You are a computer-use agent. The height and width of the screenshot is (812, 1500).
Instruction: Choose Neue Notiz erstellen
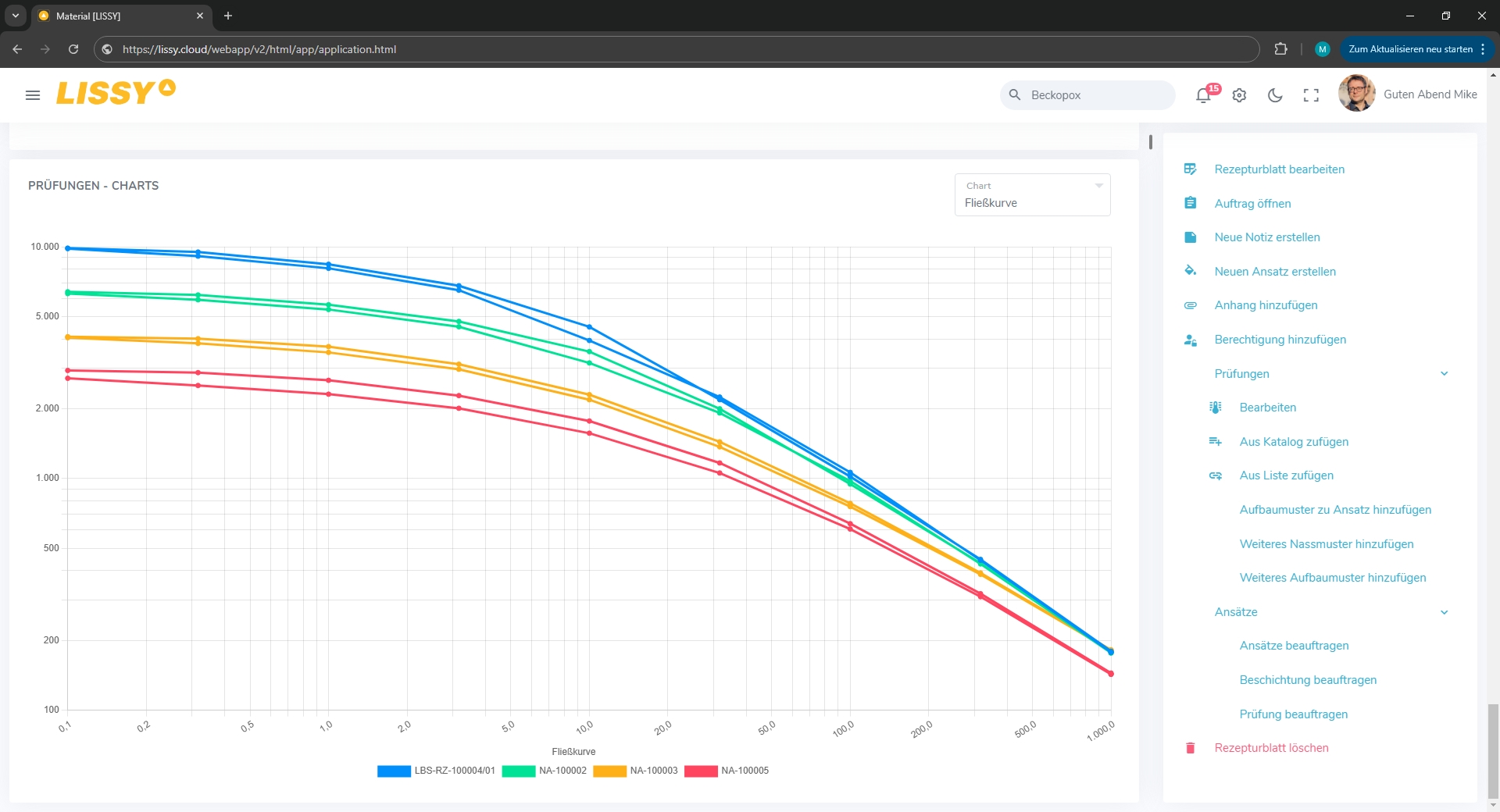pyautogui.click(x=1267, y=237)
